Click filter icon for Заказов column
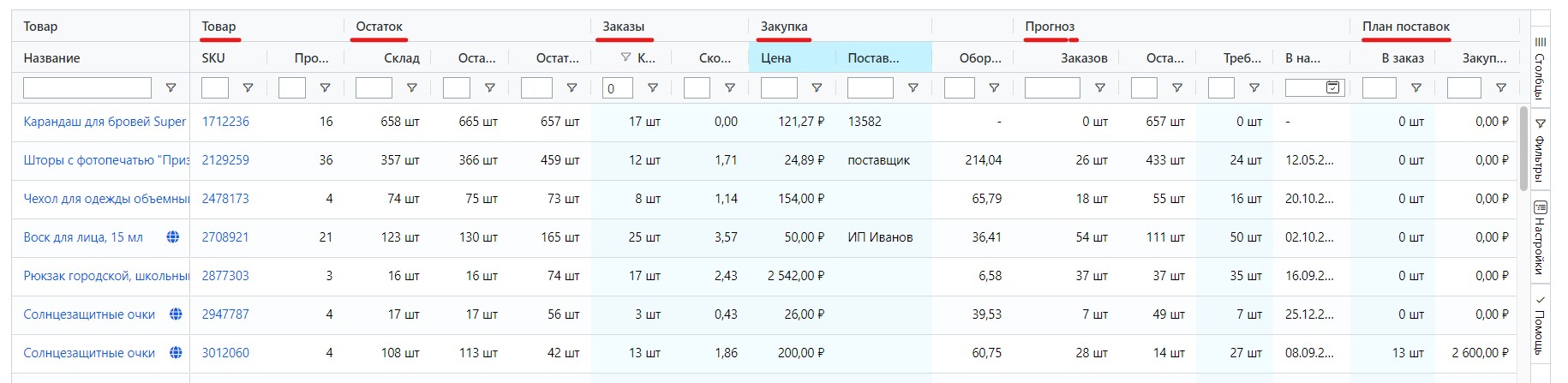This screenshot has height=383, width=1568. pyautogui.click(x=1099, y=88)
